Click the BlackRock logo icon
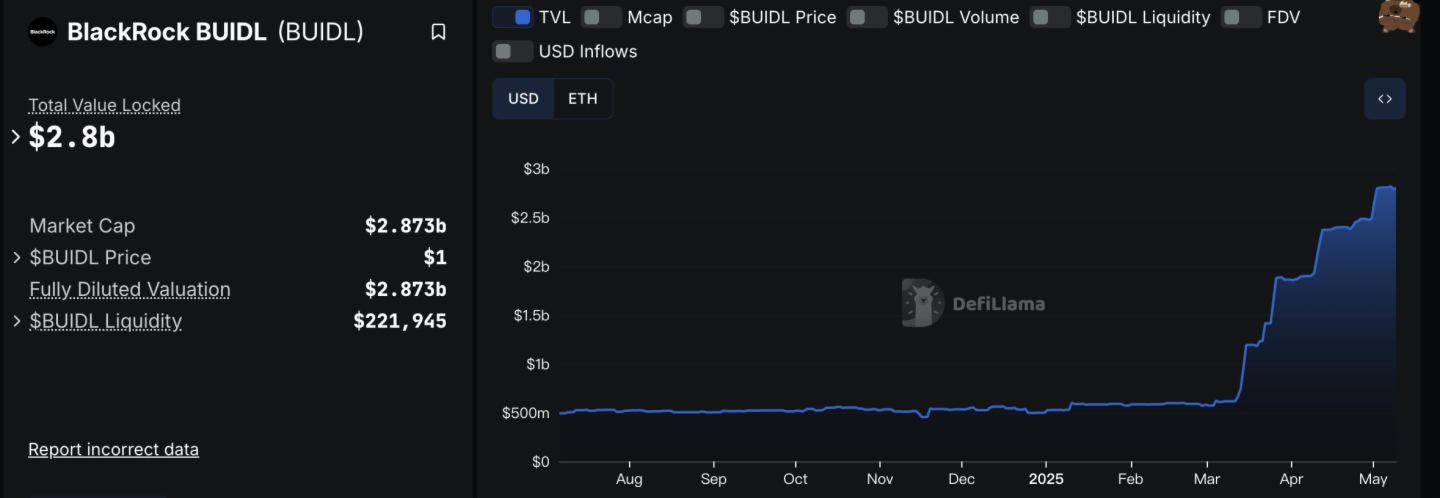1440x498 pixels. click(43, 32)
